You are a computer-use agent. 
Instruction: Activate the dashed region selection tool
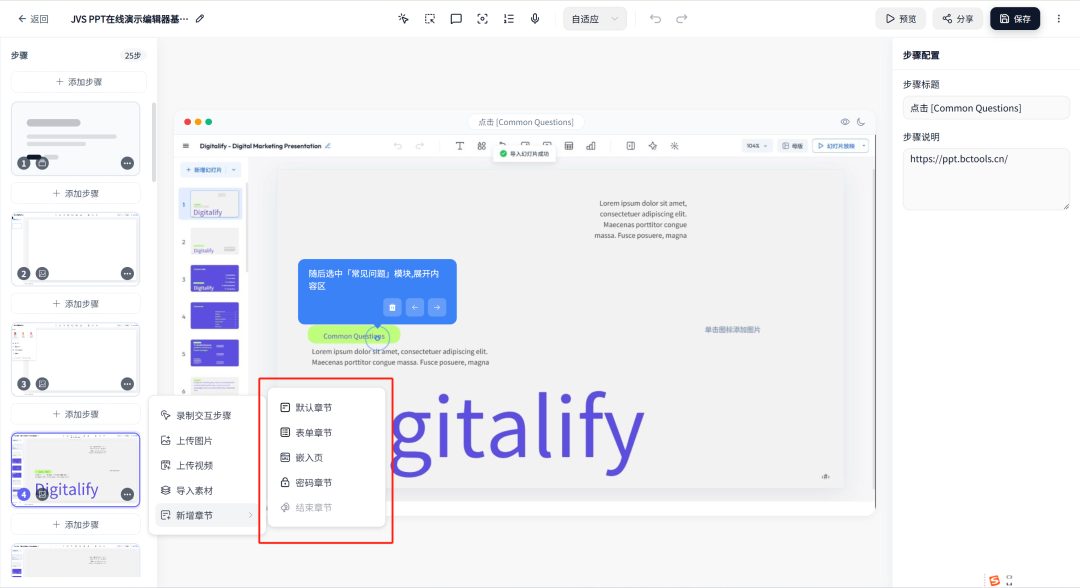coord(430,19)
